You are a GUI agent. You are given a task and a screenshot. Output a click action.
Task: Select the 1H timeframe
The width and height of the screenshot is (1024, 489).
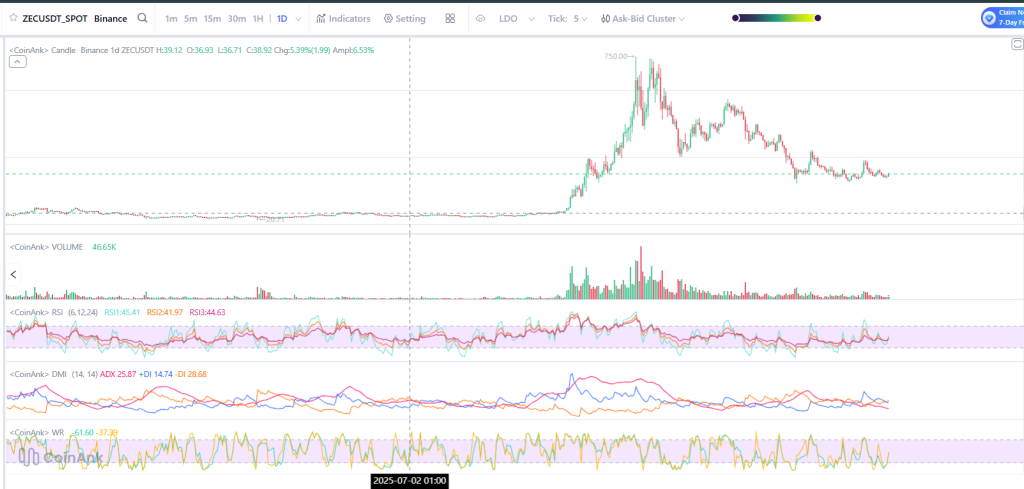pyautogui.click(x=258, y=18)
